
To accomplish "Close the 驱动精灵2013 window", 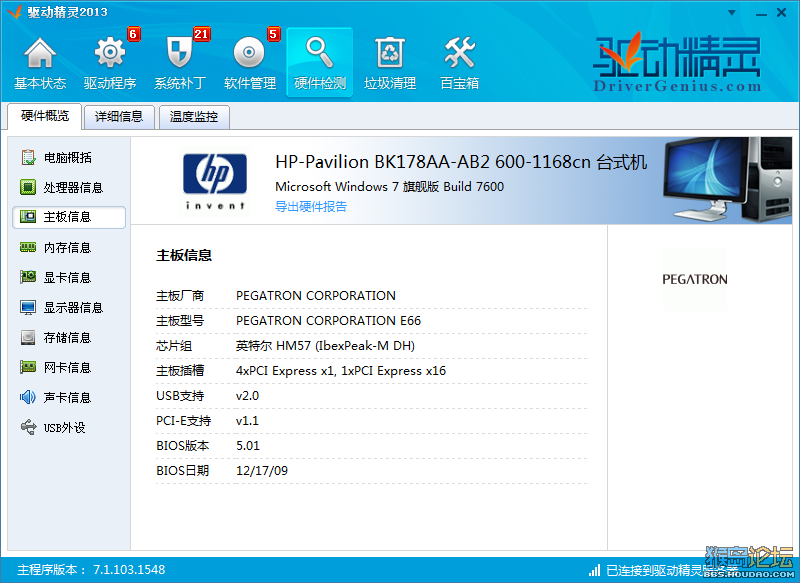I will pos(781,13).
